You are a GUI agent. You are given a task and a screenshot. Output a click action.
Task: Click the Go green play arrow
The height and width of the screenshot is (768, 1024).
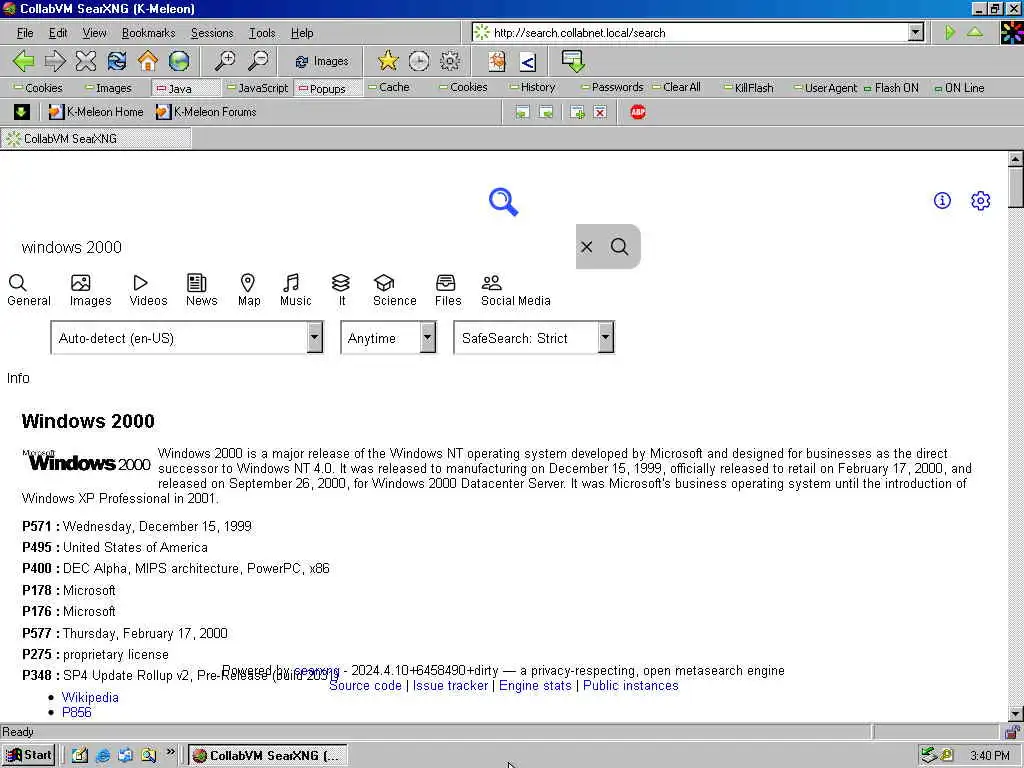(x=950, y=32)
